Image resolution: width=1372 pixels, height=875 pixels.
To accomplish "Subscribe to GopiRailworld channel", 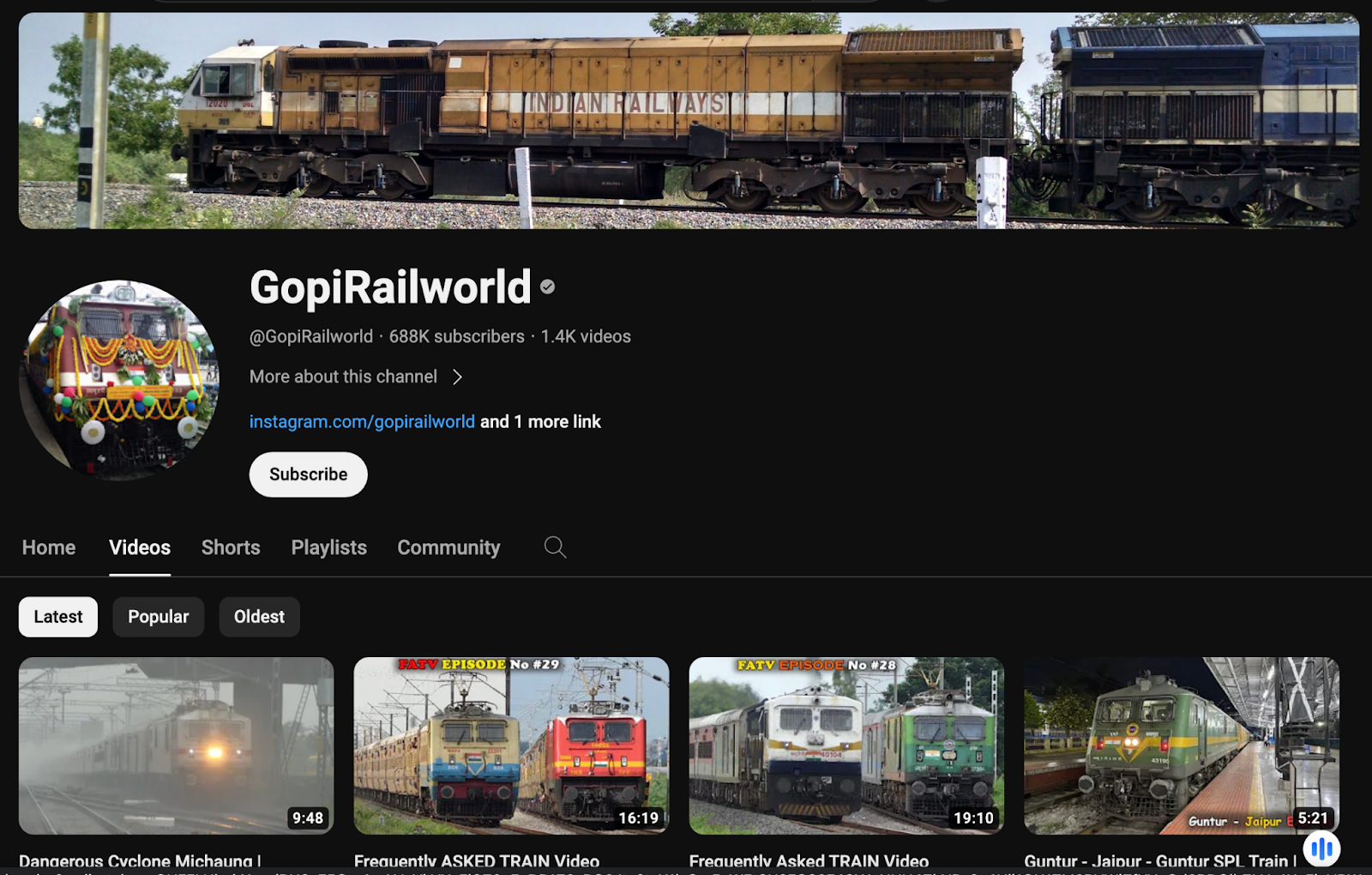I will tap(309, 474).
